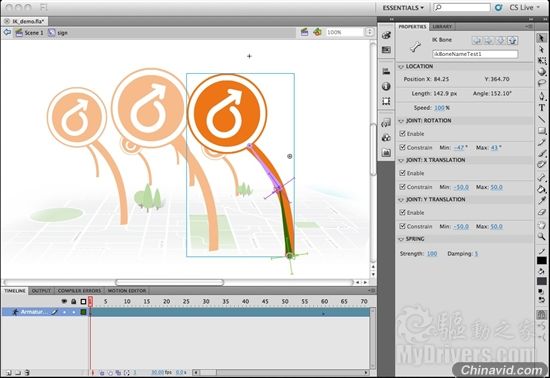This screenshot has height=378, width=550.
Task: Open the Transform panel icon
Action: click(x=386, y=101)
